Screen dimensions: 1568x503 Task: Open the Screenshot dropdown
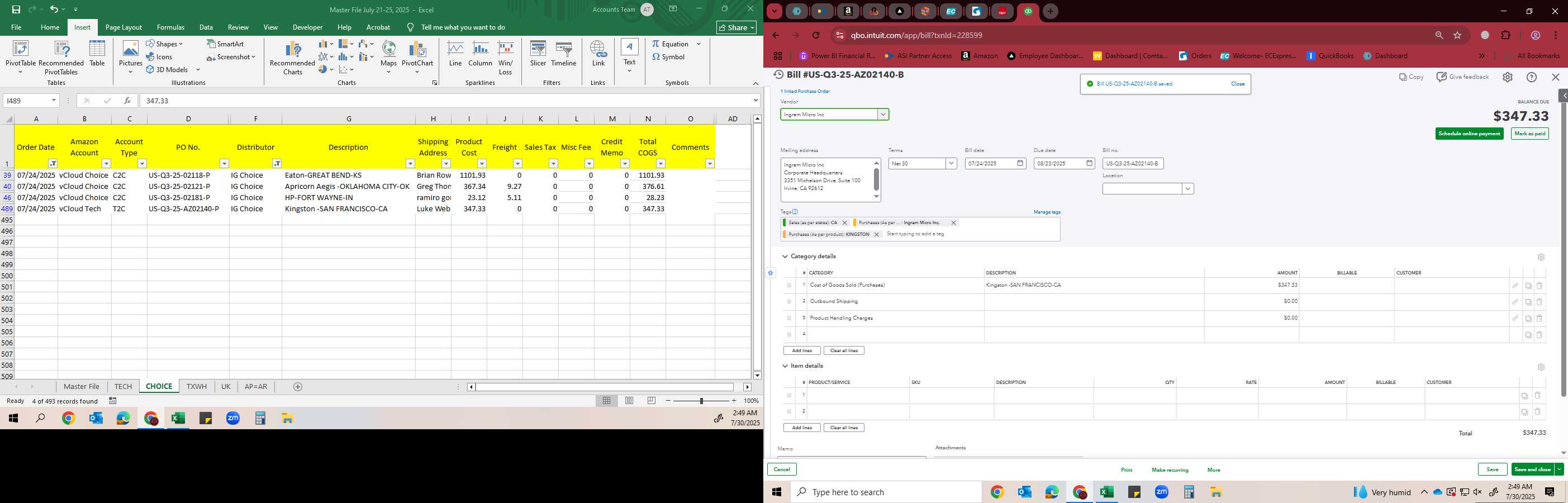[231, 56]
